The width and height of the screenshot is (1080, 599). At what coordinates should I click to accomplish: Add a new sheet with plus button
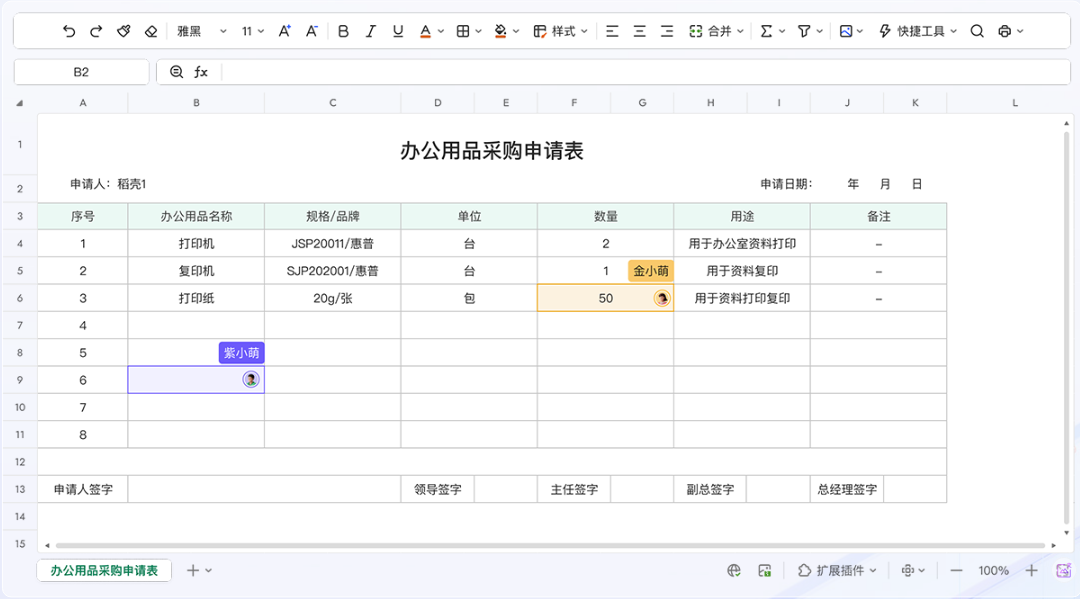pyautogui.click(x=193, y=570)
